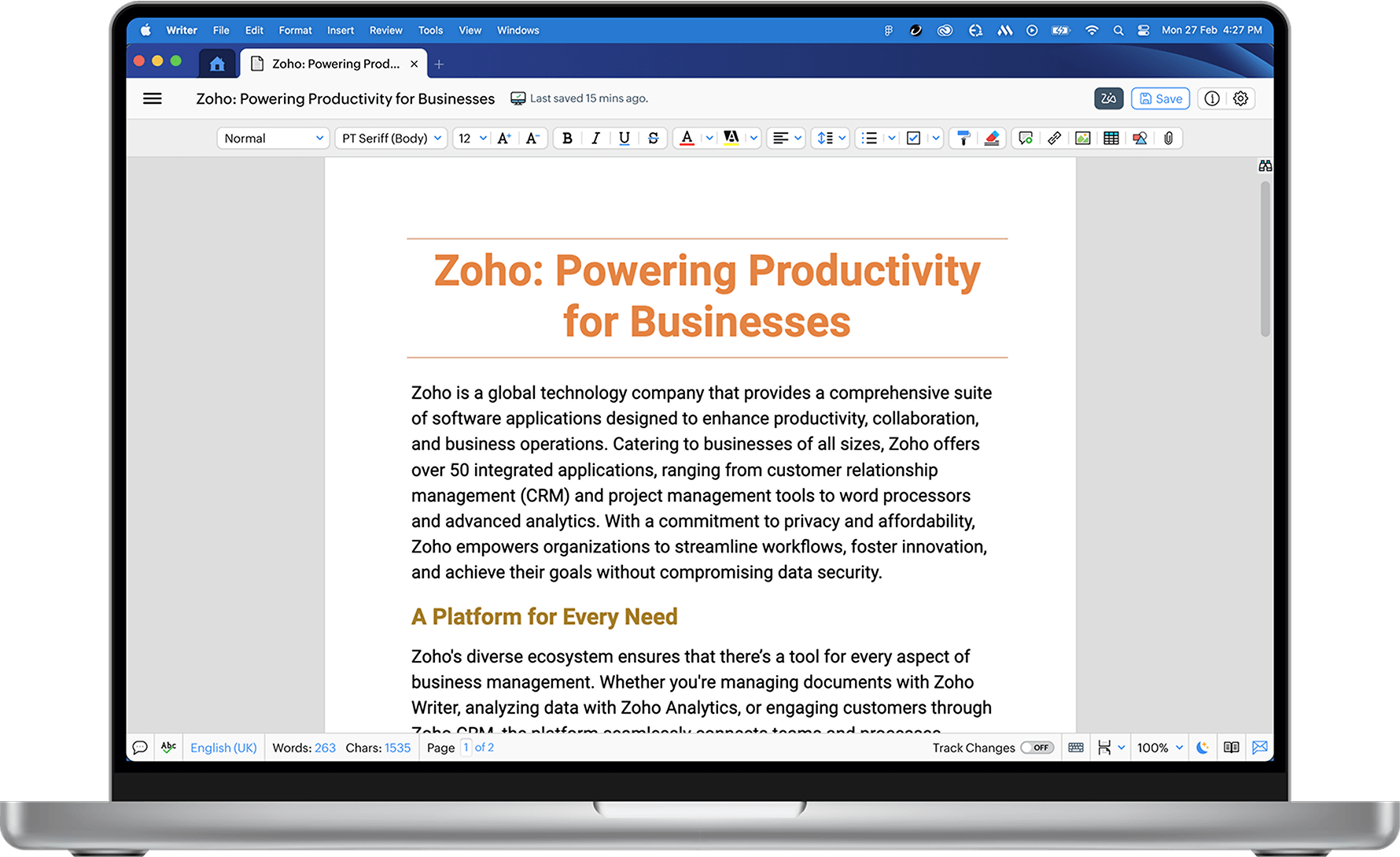The width and height of the screenshot is (1400, 857).
Task: Click the page number field
Action: pos(466,748)
